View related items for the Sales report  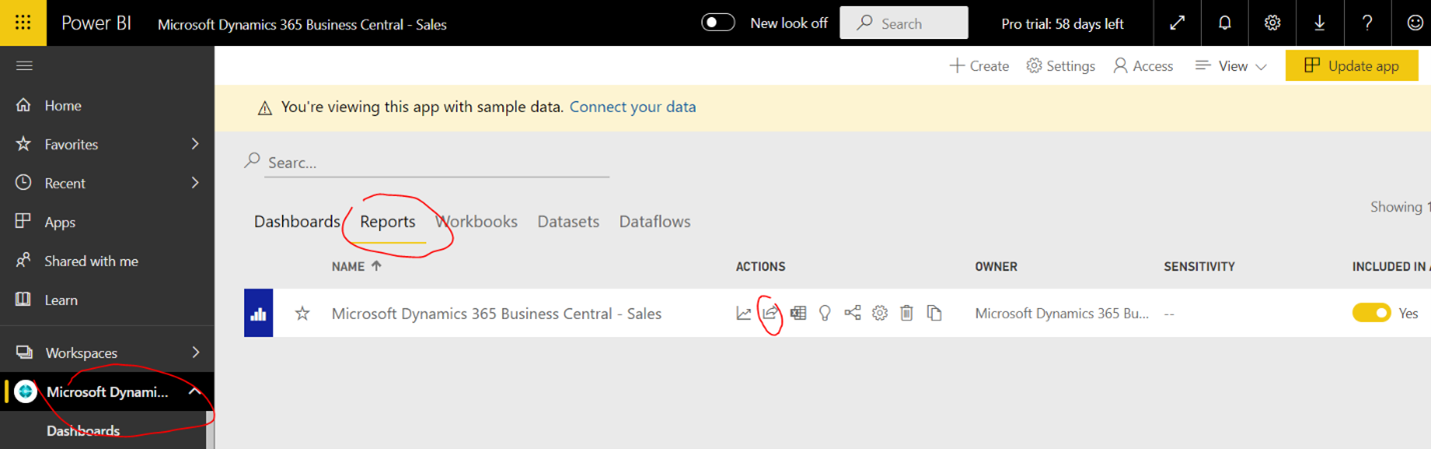852,313
